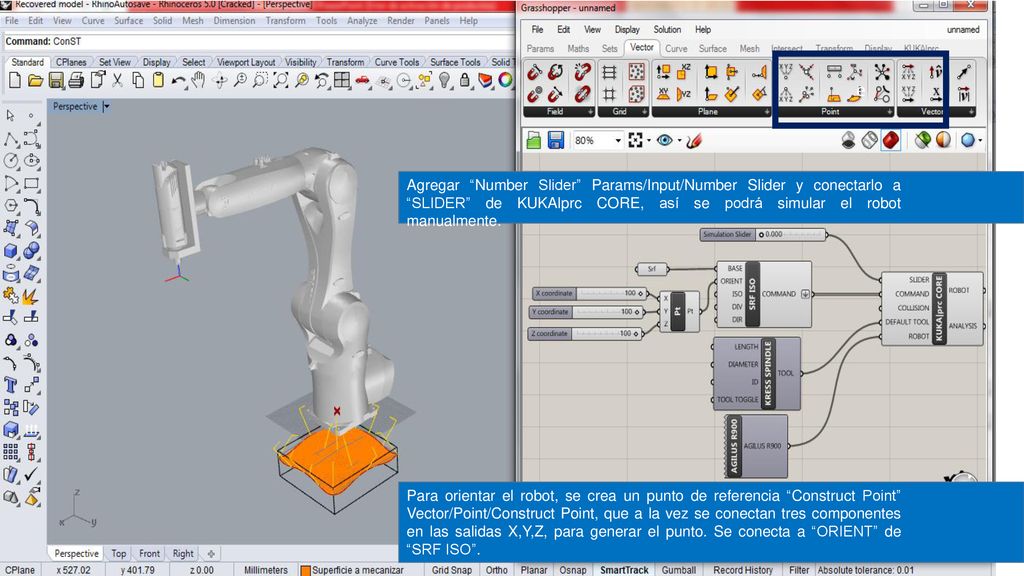
Task: Expand the Plane panel plus button
Action: [x=767, y=112]
